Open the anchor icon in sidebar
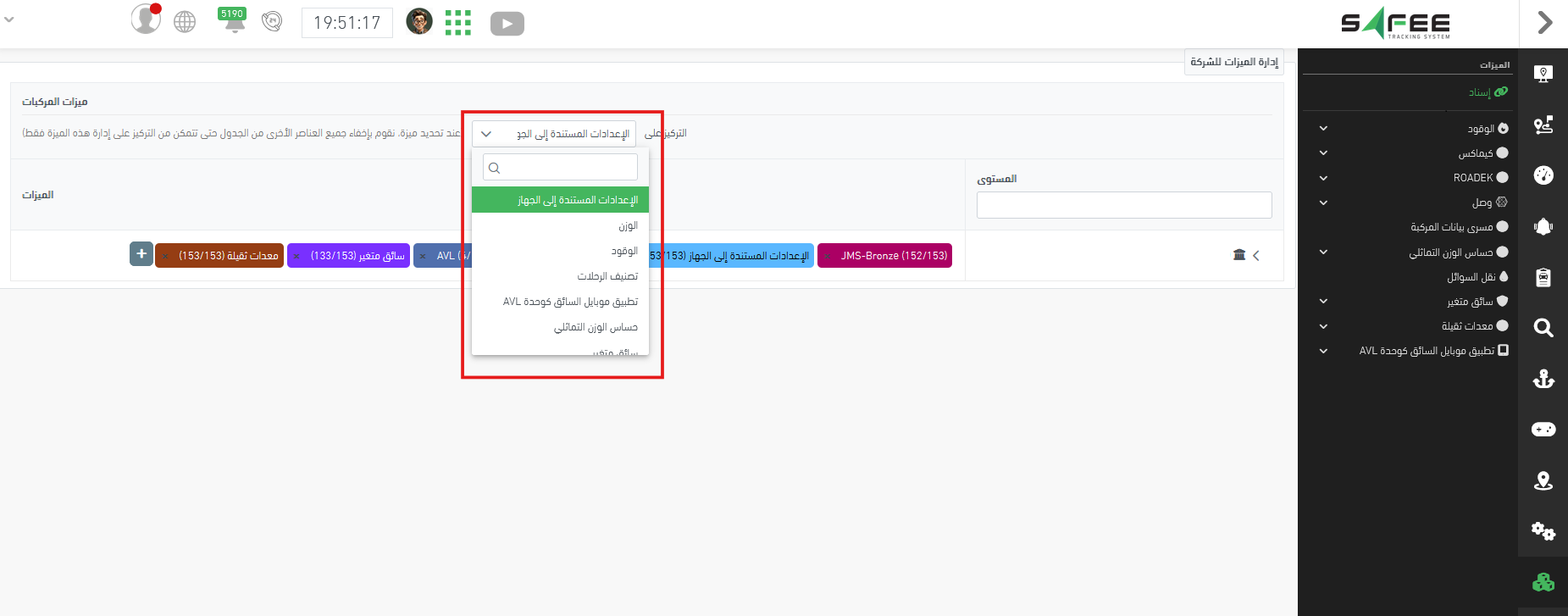Screen dimensions: 1568x616 (x=1543, y=379)
